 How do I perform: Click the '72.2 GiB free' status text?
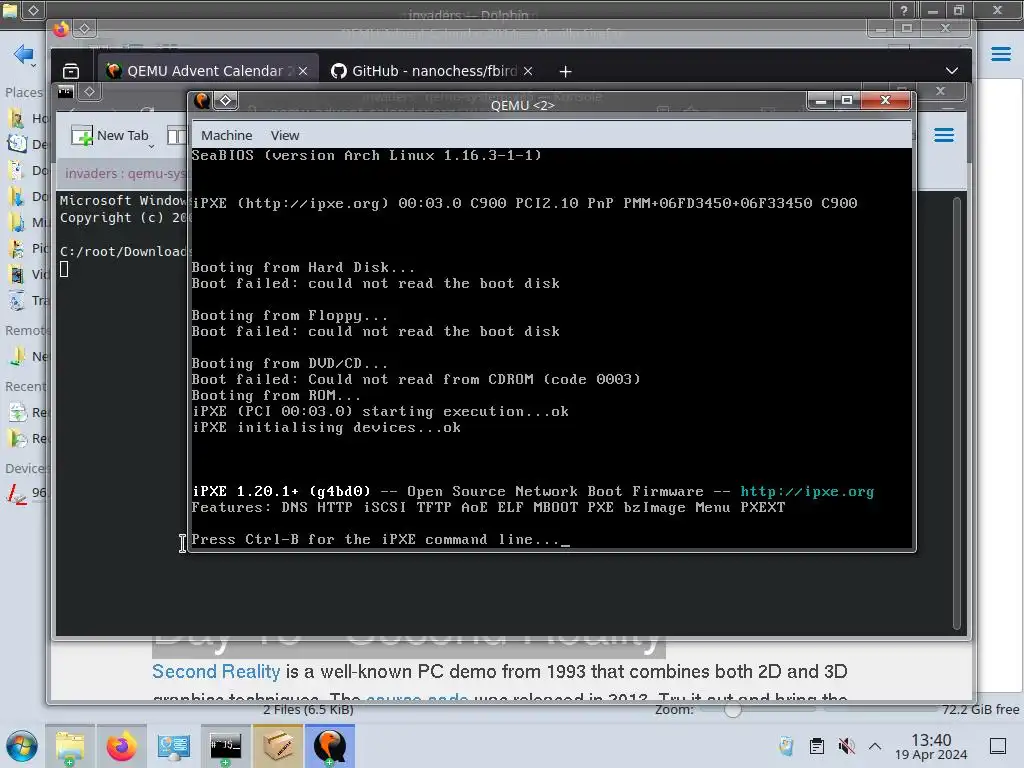point(980,709)
